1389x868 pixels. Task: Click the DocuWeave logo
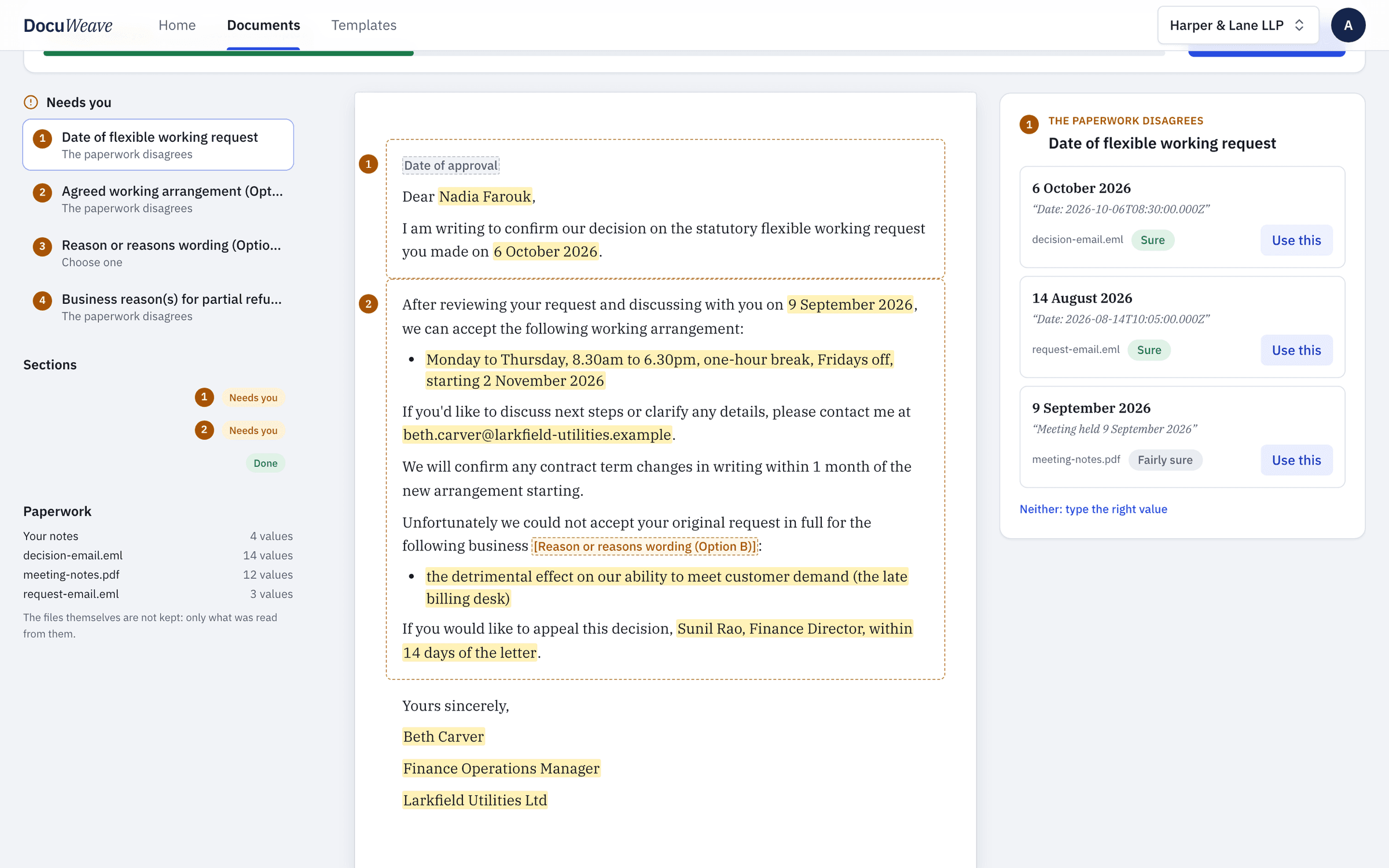(x=68, y=25)
